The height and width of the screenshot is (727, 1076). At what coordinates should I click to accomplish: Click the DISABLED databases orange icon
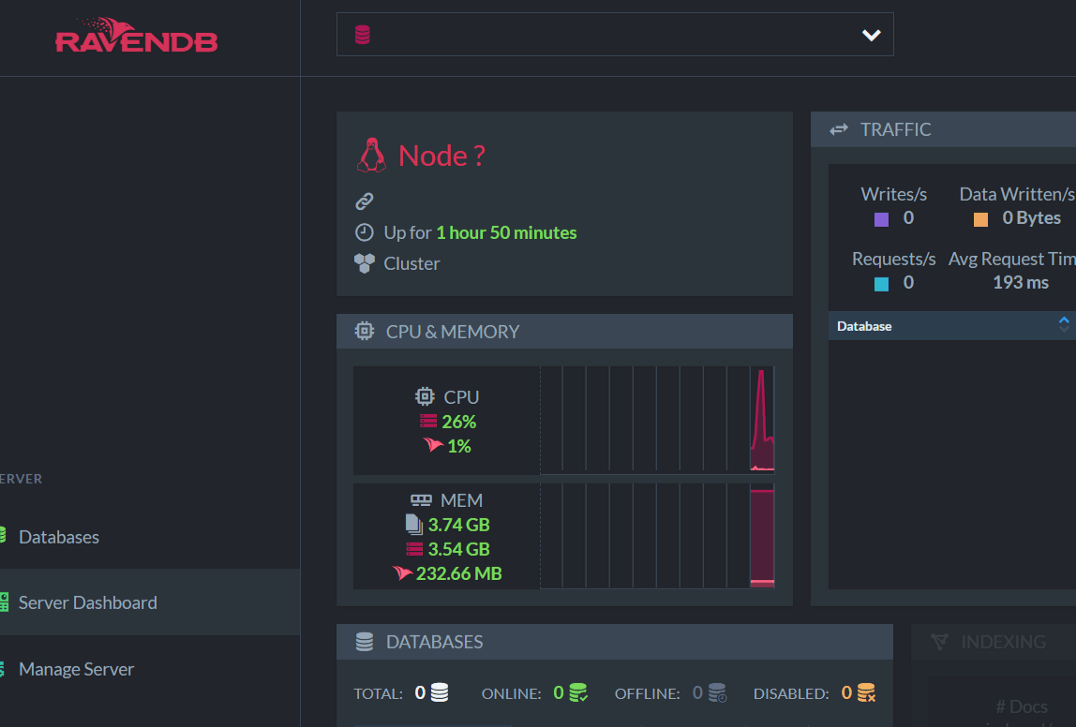click(x=867, y=693)
